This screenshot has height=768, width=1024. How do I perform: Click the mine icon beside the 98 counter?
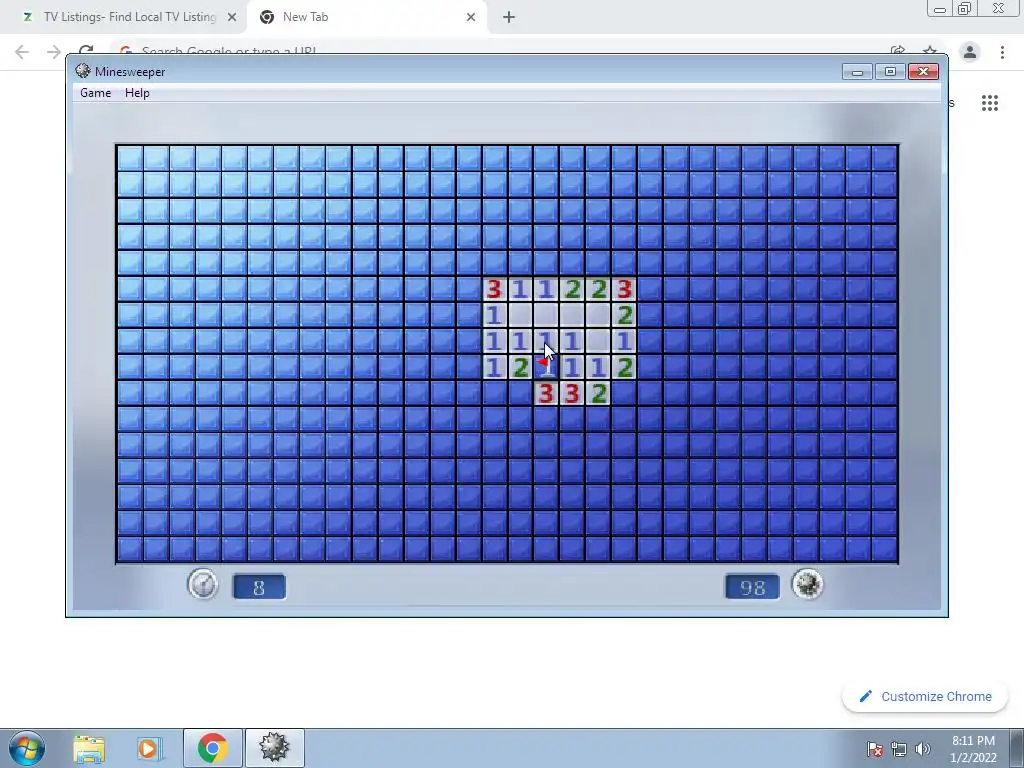(807, 584)
